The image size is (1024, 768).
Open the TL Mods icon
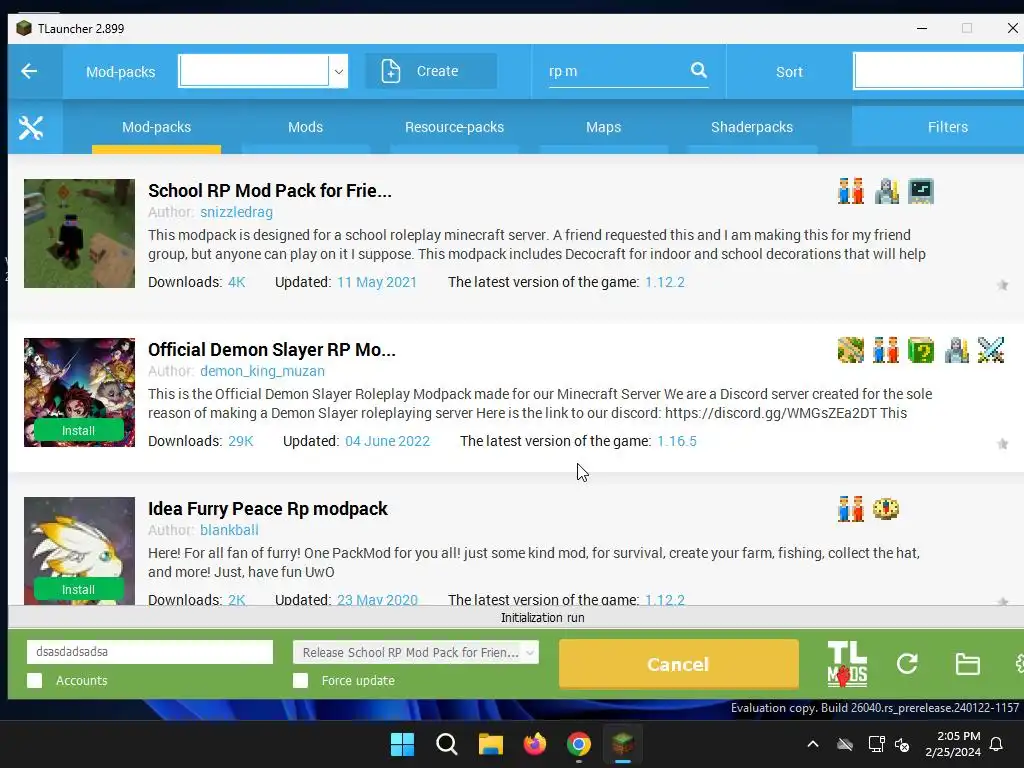[x=847, y=664]
